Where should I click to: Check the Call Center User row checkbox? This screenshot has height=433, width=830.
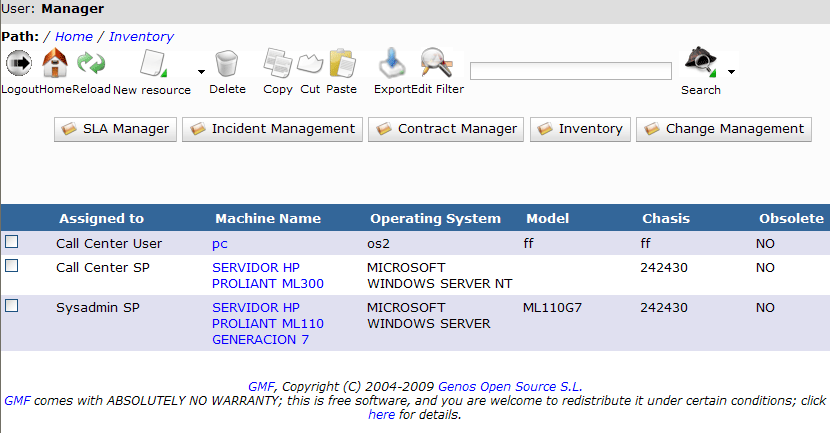point(12,242)
